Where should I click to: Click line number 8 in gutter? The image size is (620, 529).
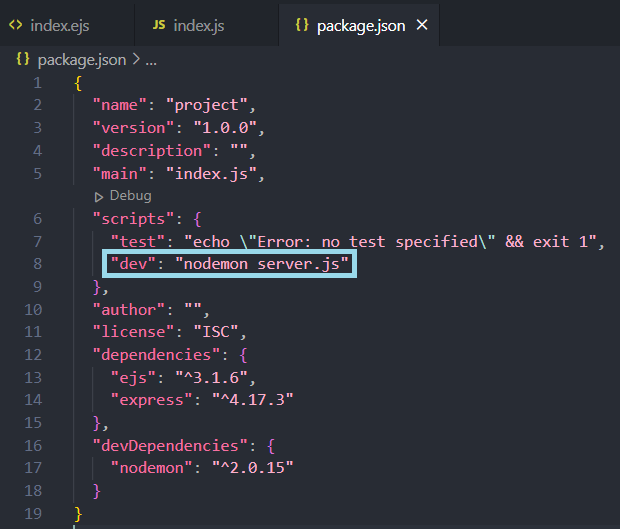point(37,264)
